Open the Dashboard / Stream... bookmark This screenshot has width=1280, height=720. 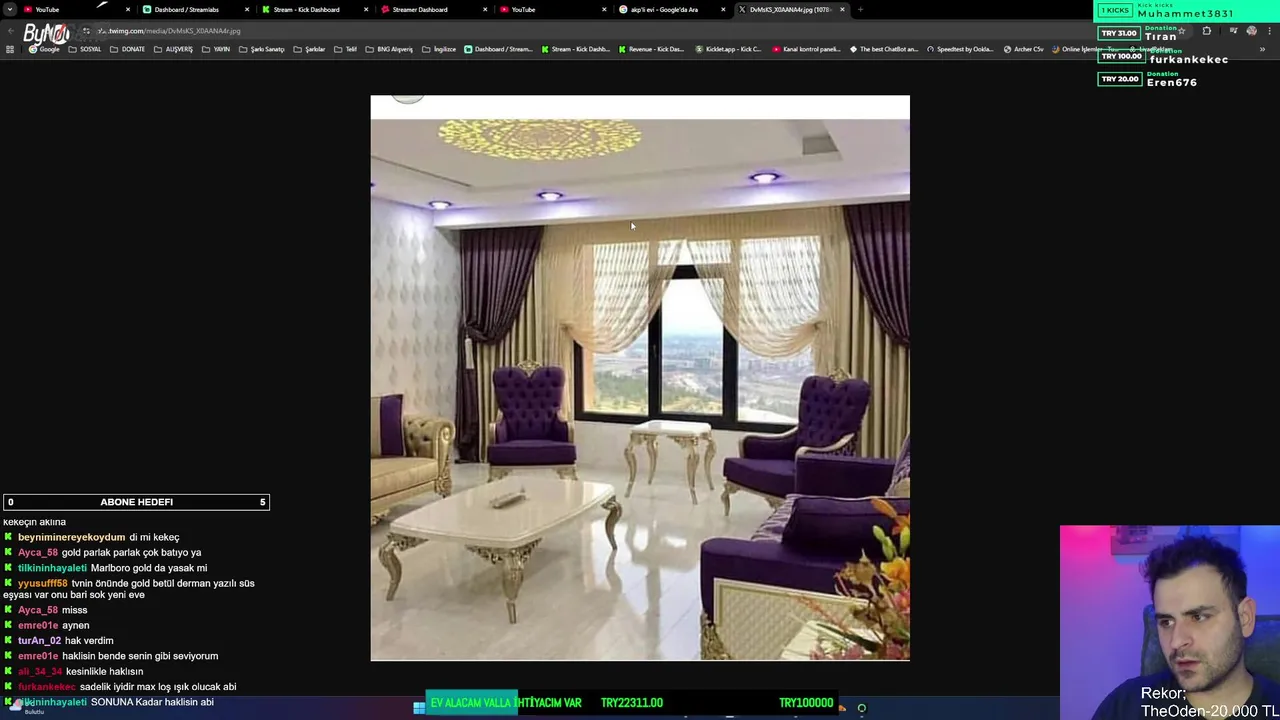click(x=498, y=49)
